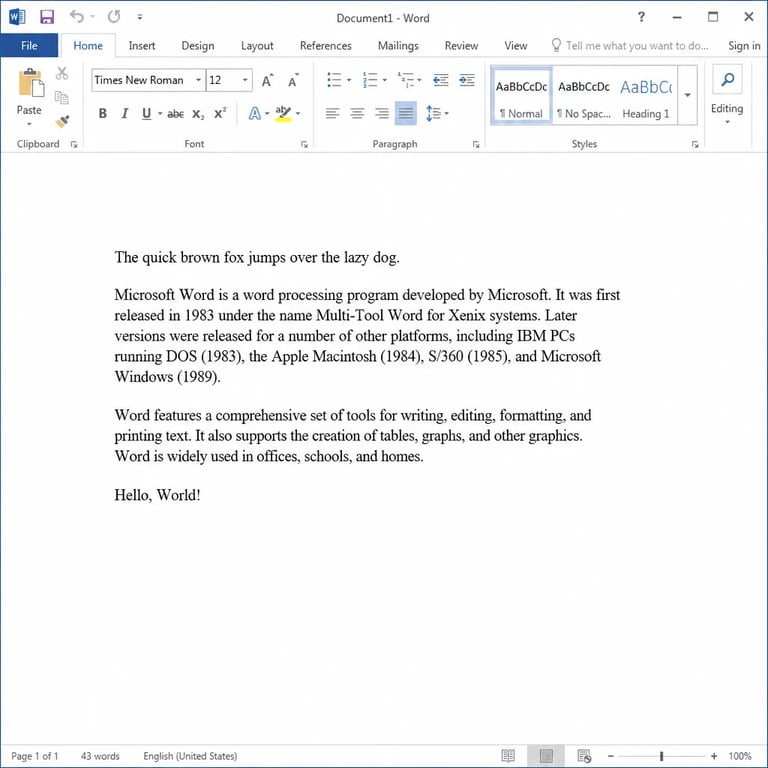Toggle Underline formatting
Image resolution: width=768 pixels, height=768 pixels.
(x=146, y=114)
